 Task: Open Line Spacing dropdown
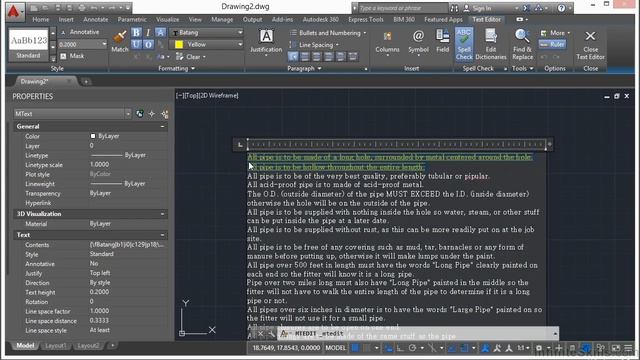314,44
